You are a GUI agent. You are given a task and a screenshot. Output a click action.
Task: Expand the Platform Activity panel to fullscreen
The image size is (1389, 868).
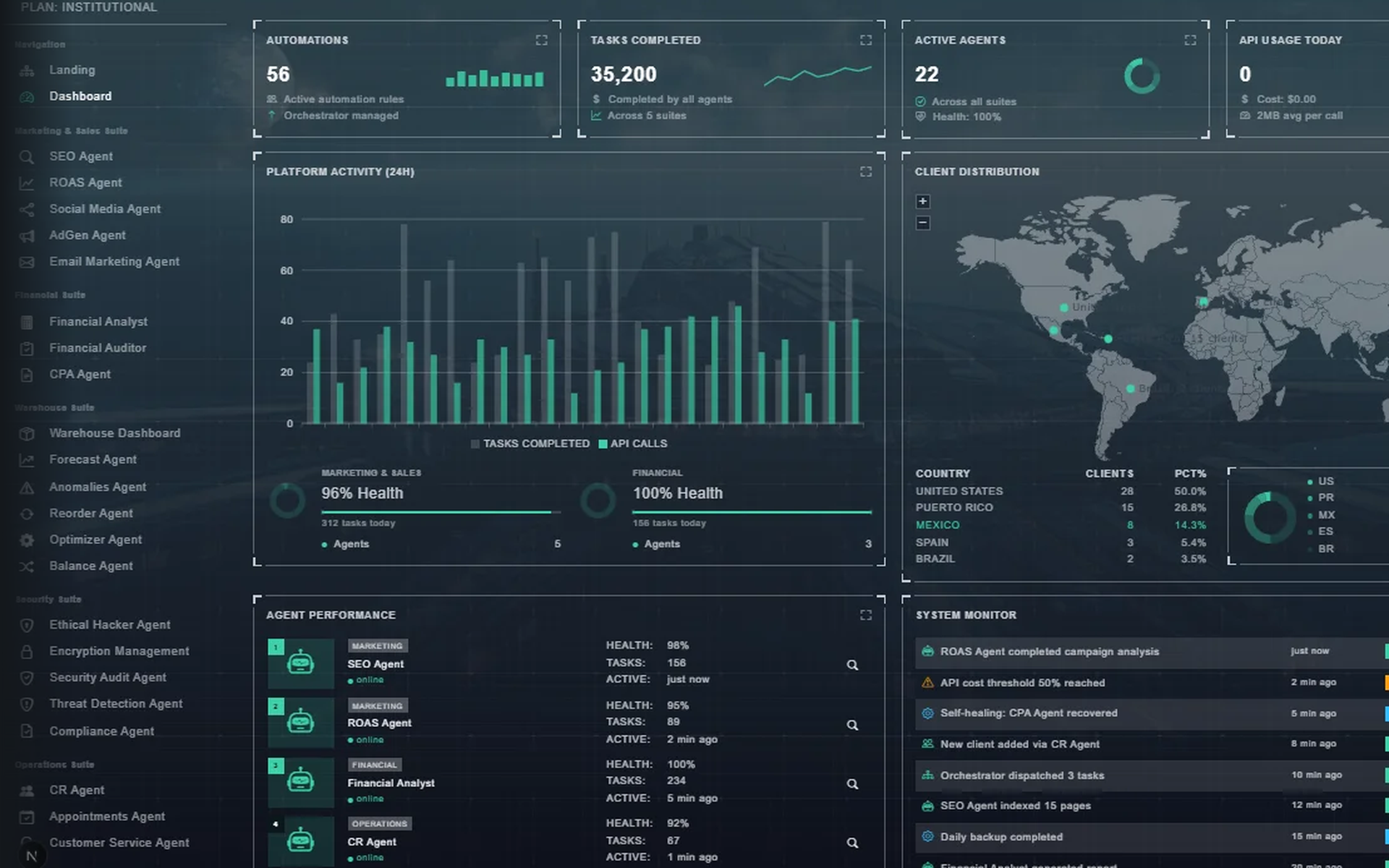(x=865, y=172)
